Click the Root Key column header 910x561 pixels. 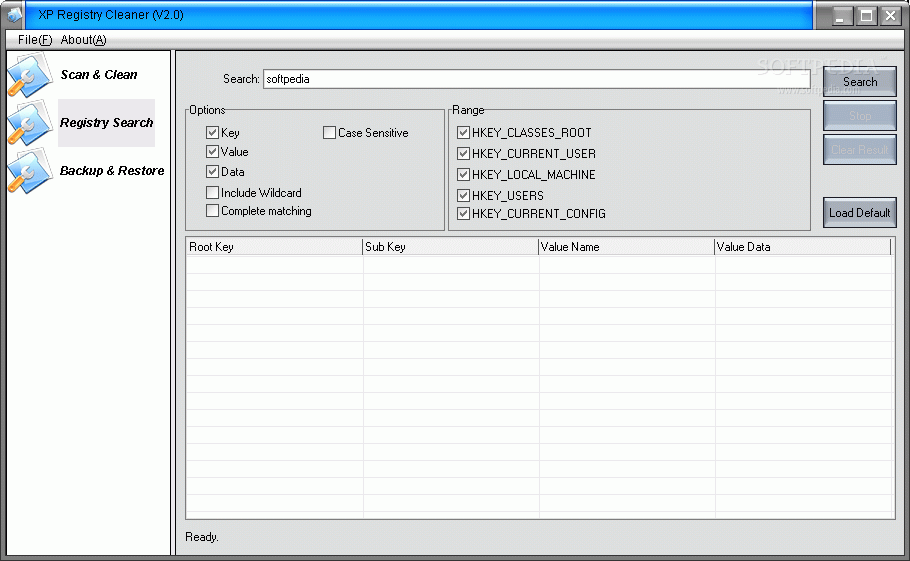point(274,247)
